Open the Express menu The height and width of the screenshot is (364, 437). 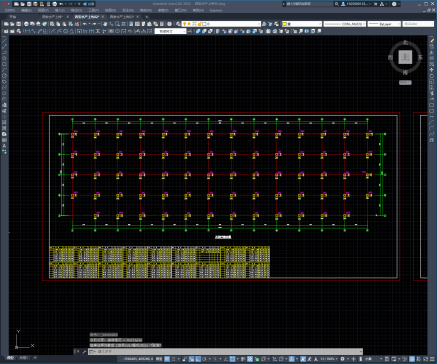216,10
